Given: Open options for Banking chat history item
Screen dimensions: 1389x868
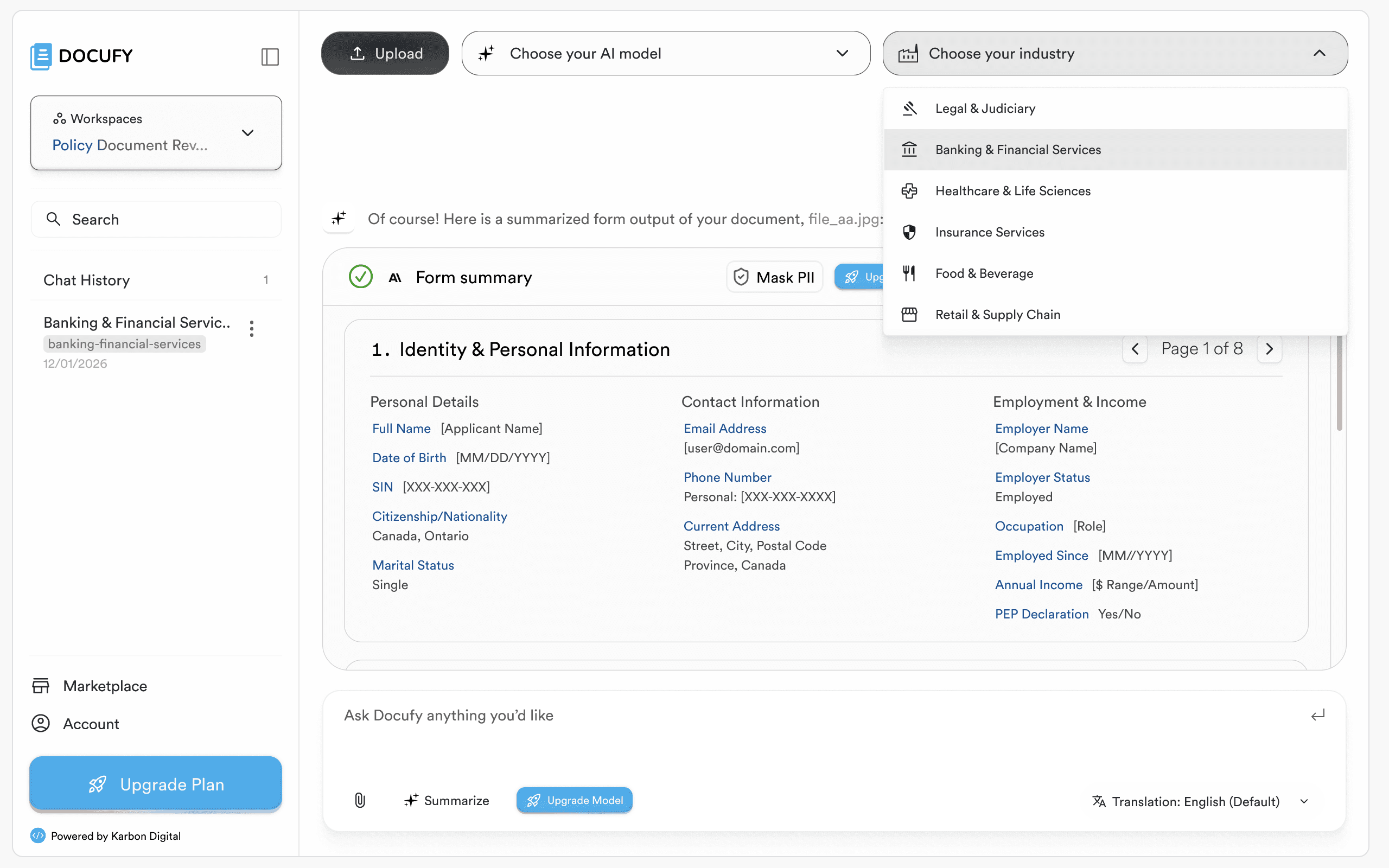Looking at the screenshot, I should pos(251,329).
